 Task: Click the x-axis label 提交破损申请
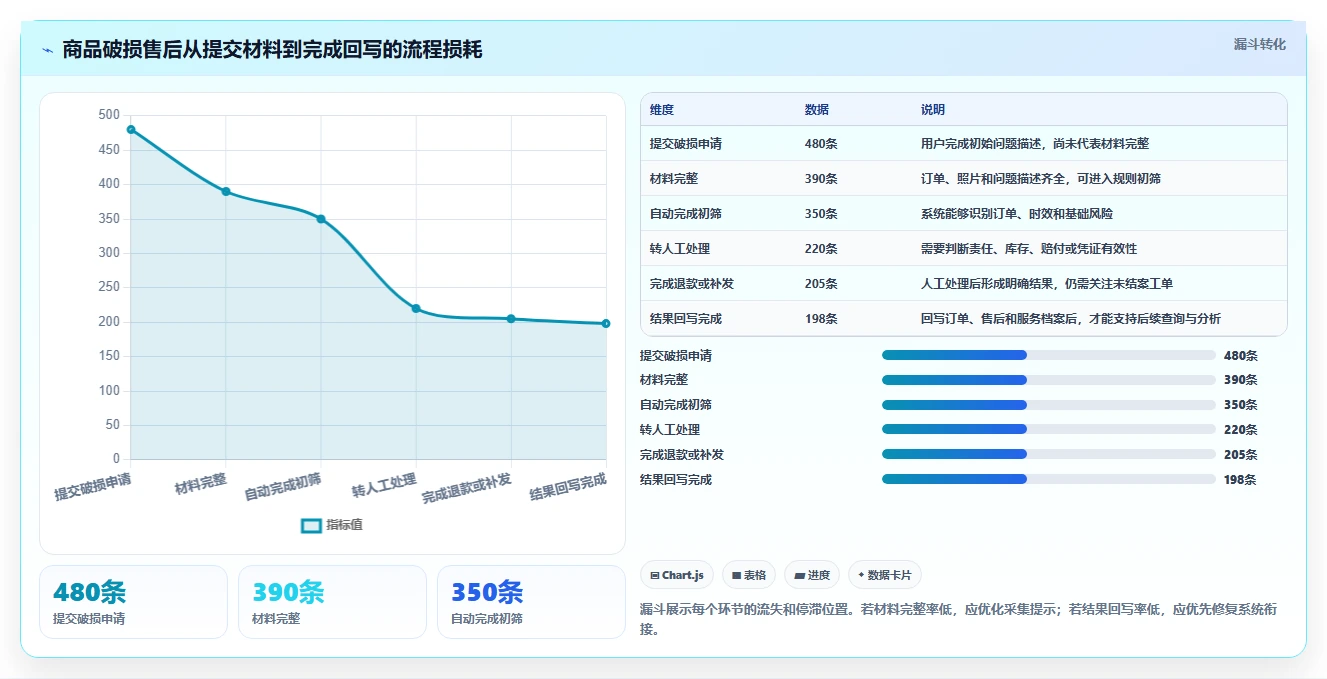(x=93, y=486)
